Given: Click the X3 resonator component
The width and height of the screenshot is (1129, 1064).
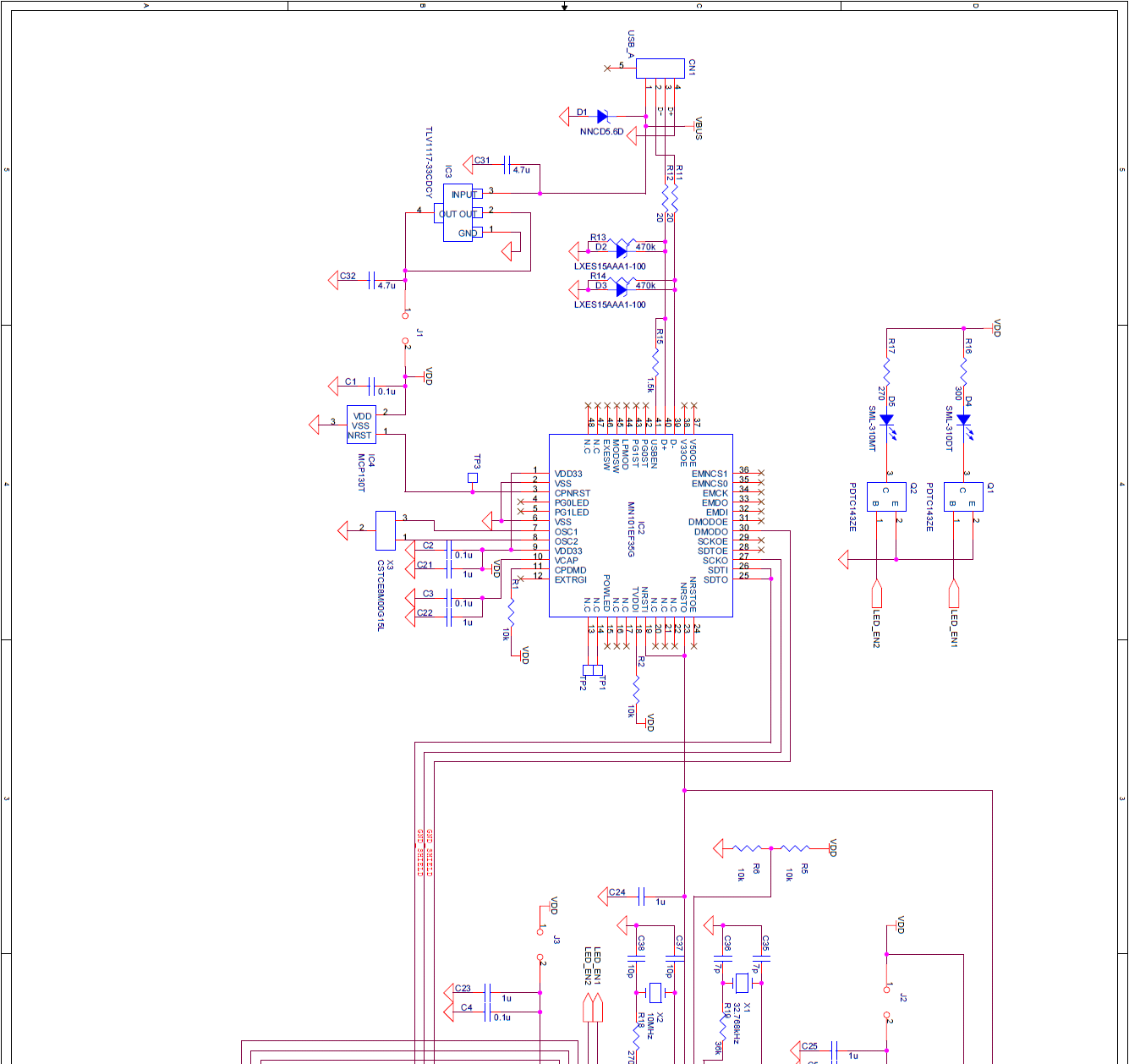Looking at the screenshot, I should 385,529.
